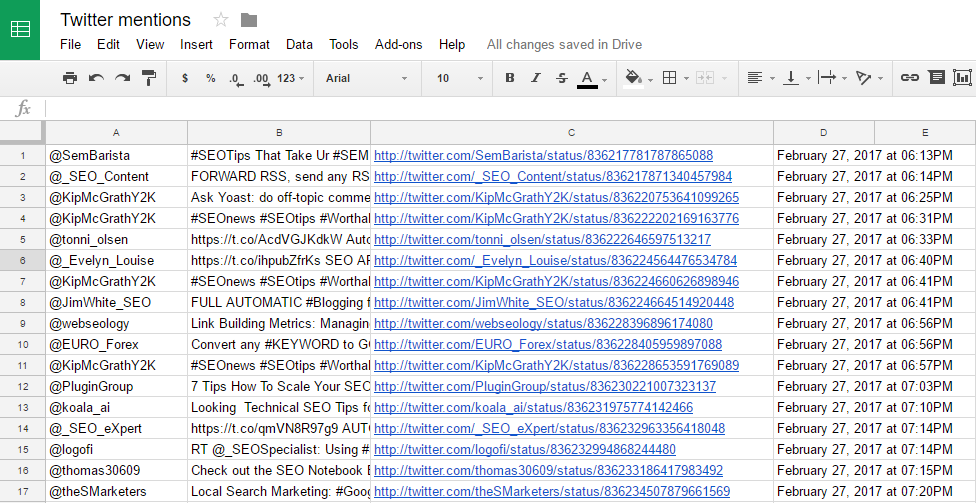Select cell 'Link Building Metrics: Managin'

coord(279,324)
